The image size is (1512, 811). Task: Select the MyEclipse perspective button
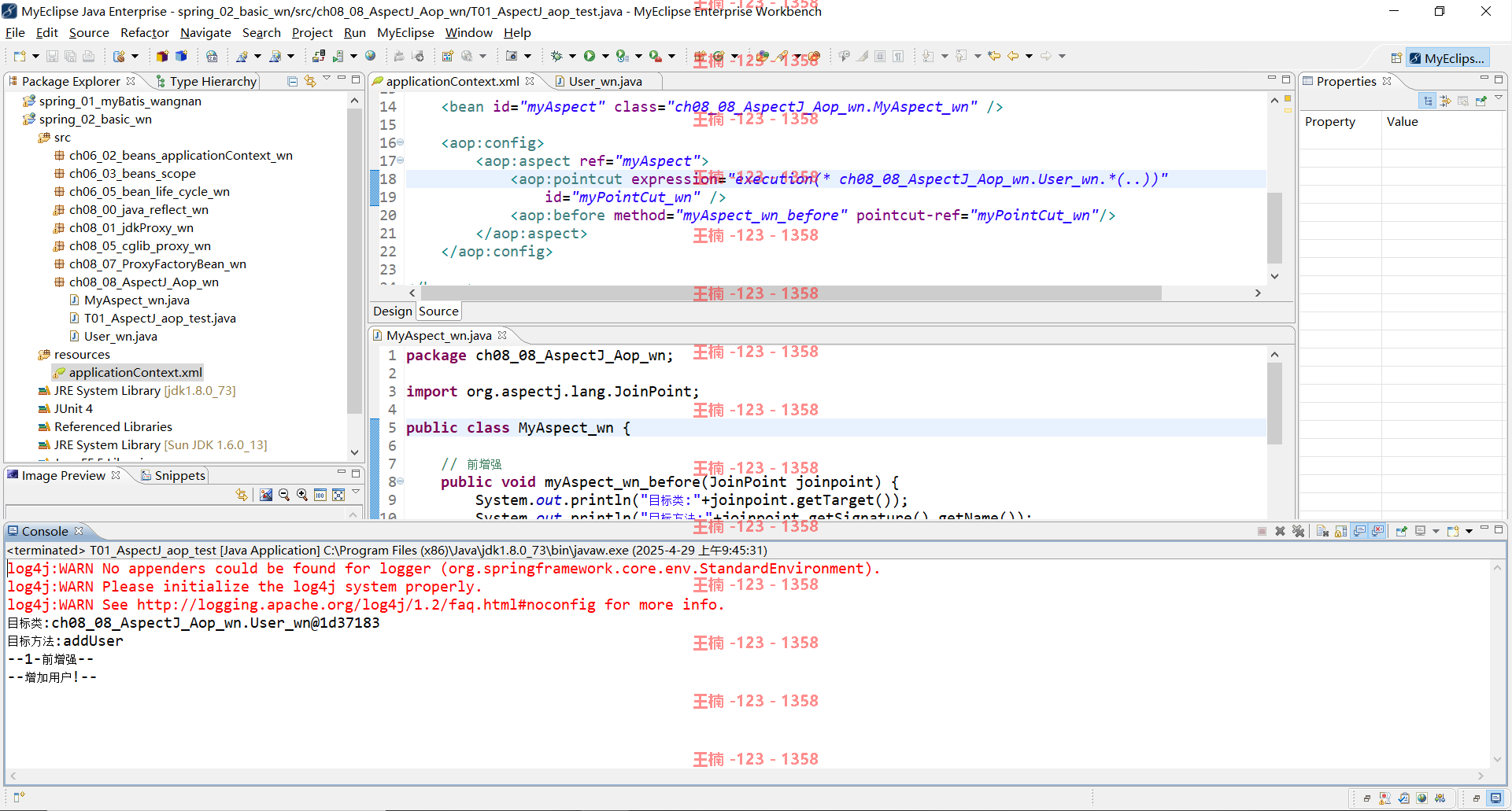1447,58
